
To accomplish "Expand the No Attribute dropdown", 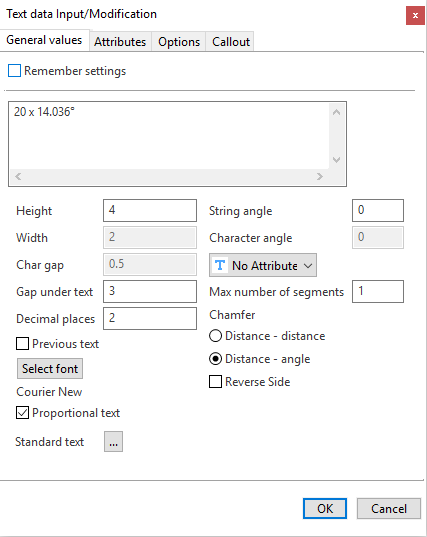I will (263, 265).
